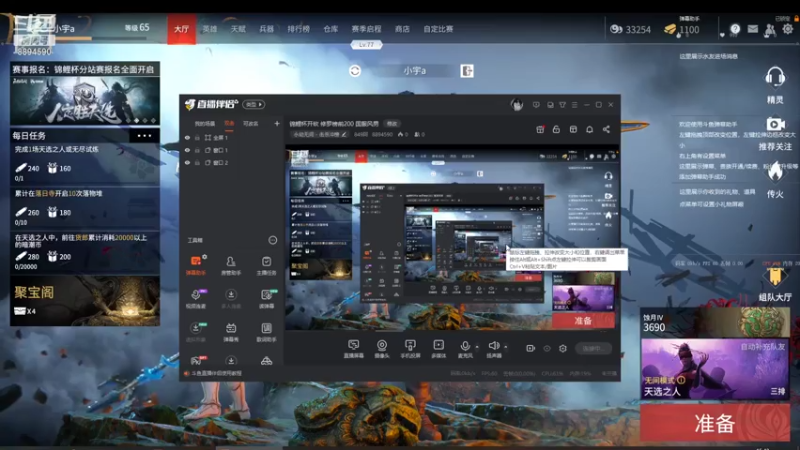Expand microphone options arrow
The width and height of the screenshot is (800, 450).
(477, 347)
